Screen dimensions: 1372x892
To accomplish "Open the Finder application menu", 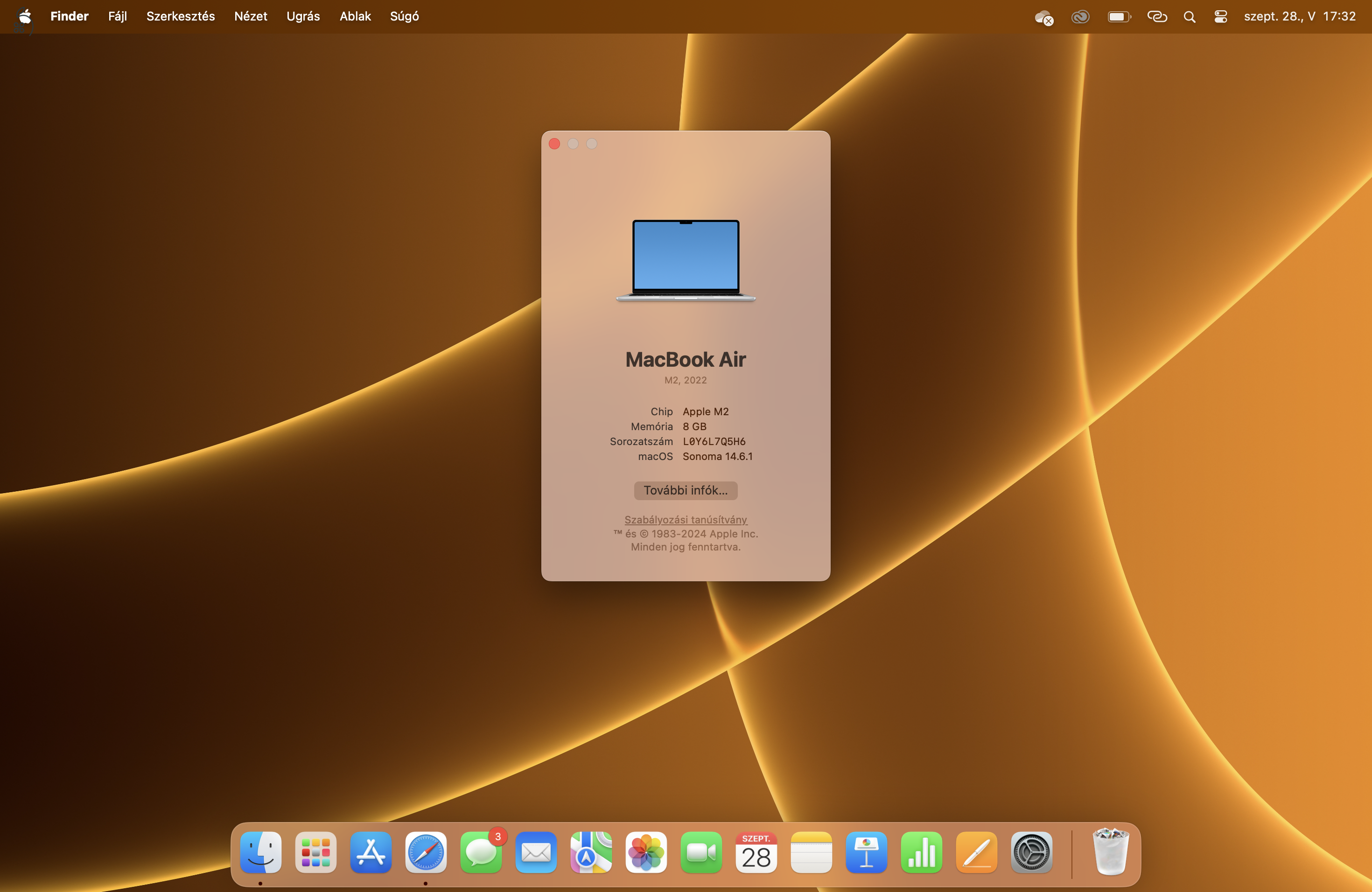I will tap(69, 16).
